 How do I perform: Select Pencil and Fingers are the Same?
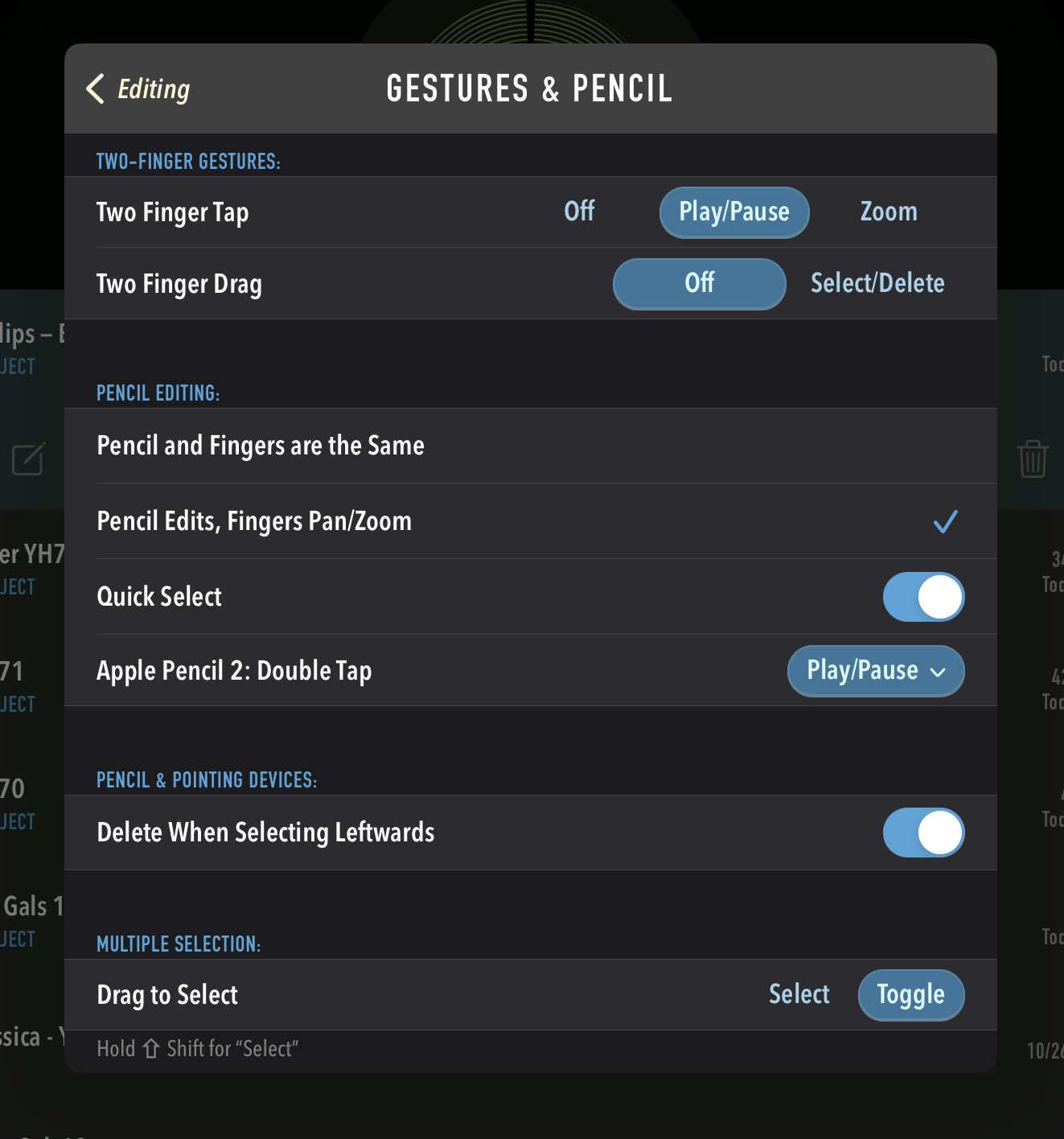261,446
